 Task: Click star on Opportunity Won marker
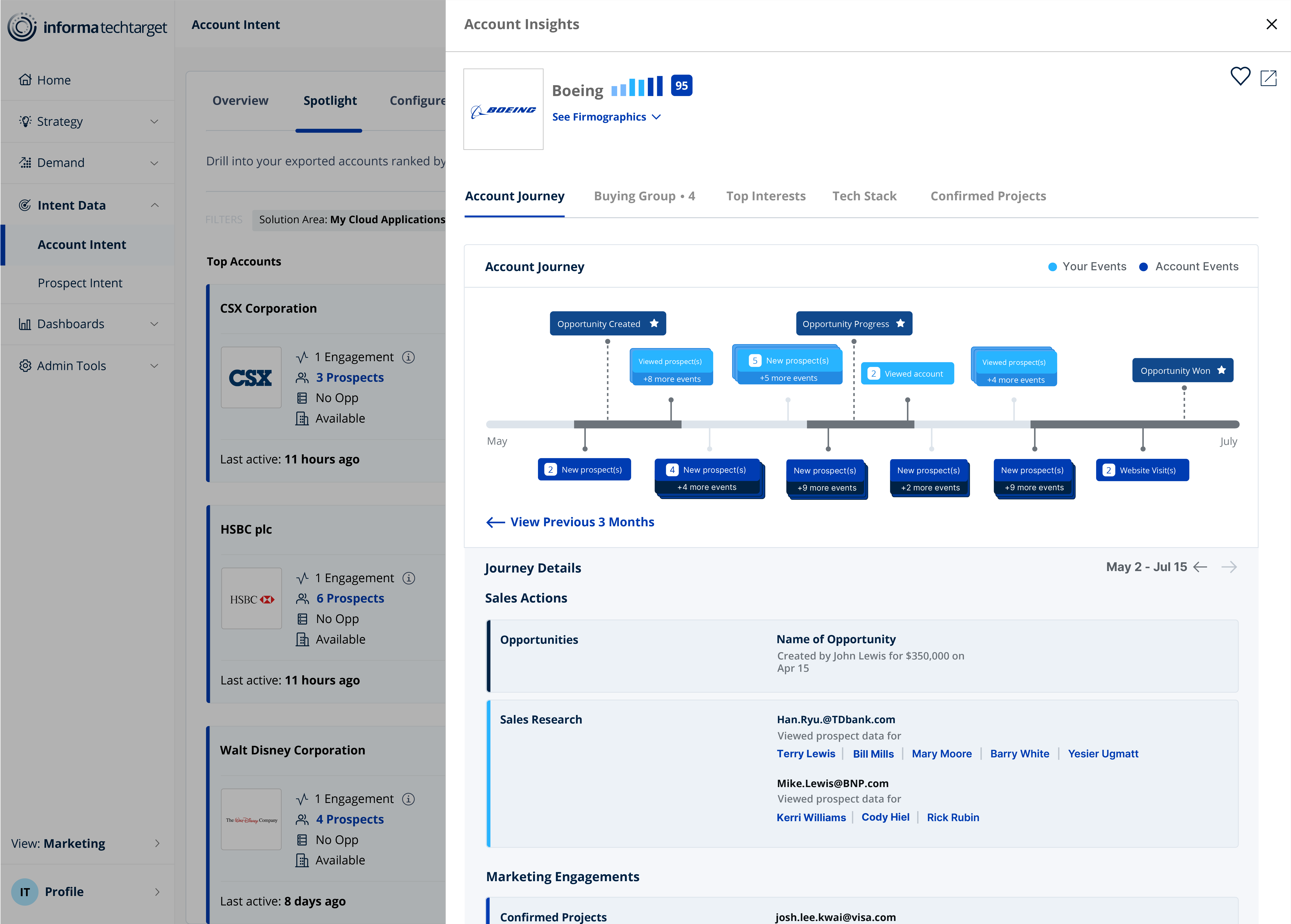pos(1222,370)
